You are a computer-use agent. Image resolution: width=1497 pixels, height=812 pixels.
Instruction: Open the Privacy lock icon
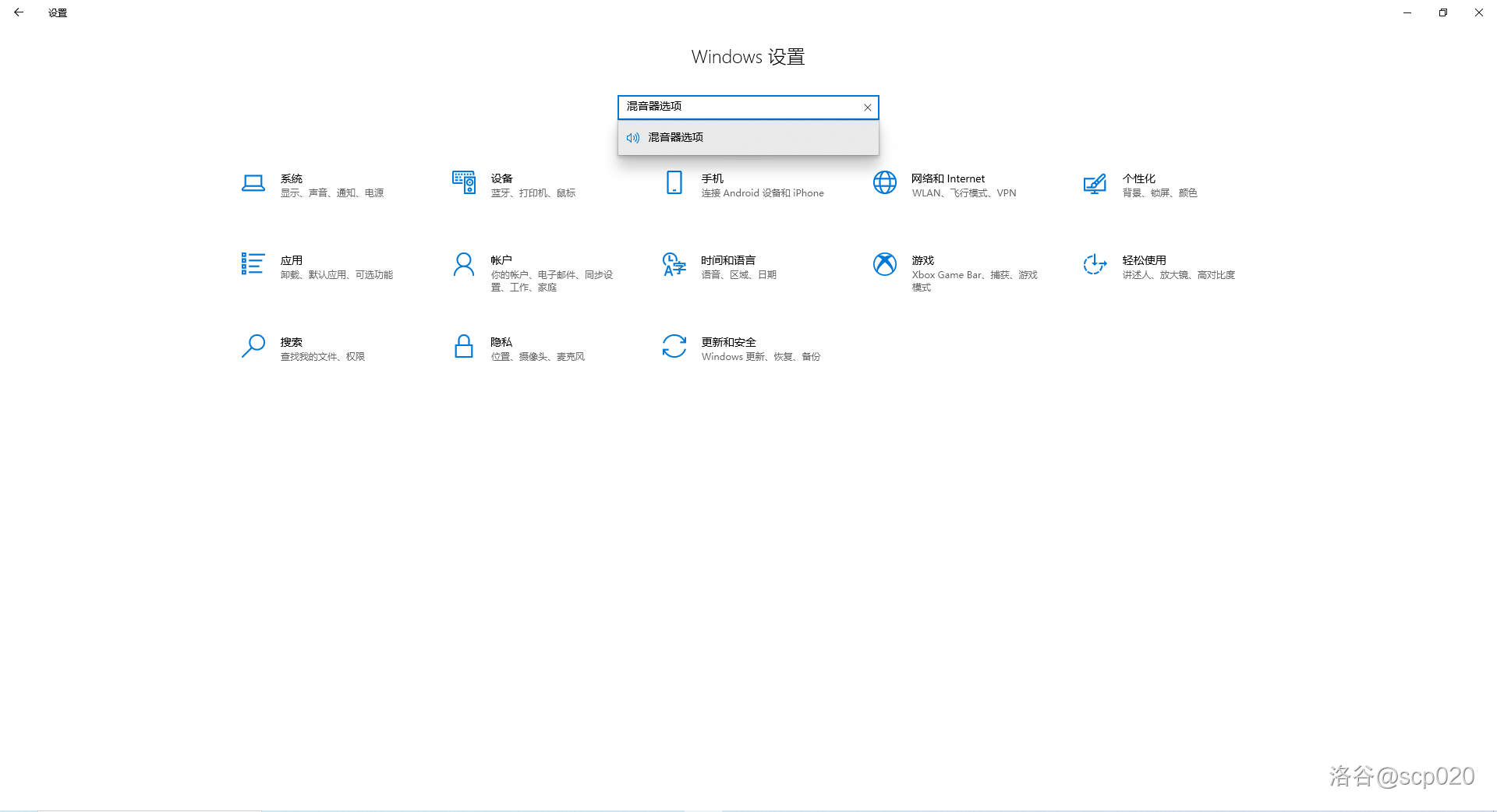464,346
